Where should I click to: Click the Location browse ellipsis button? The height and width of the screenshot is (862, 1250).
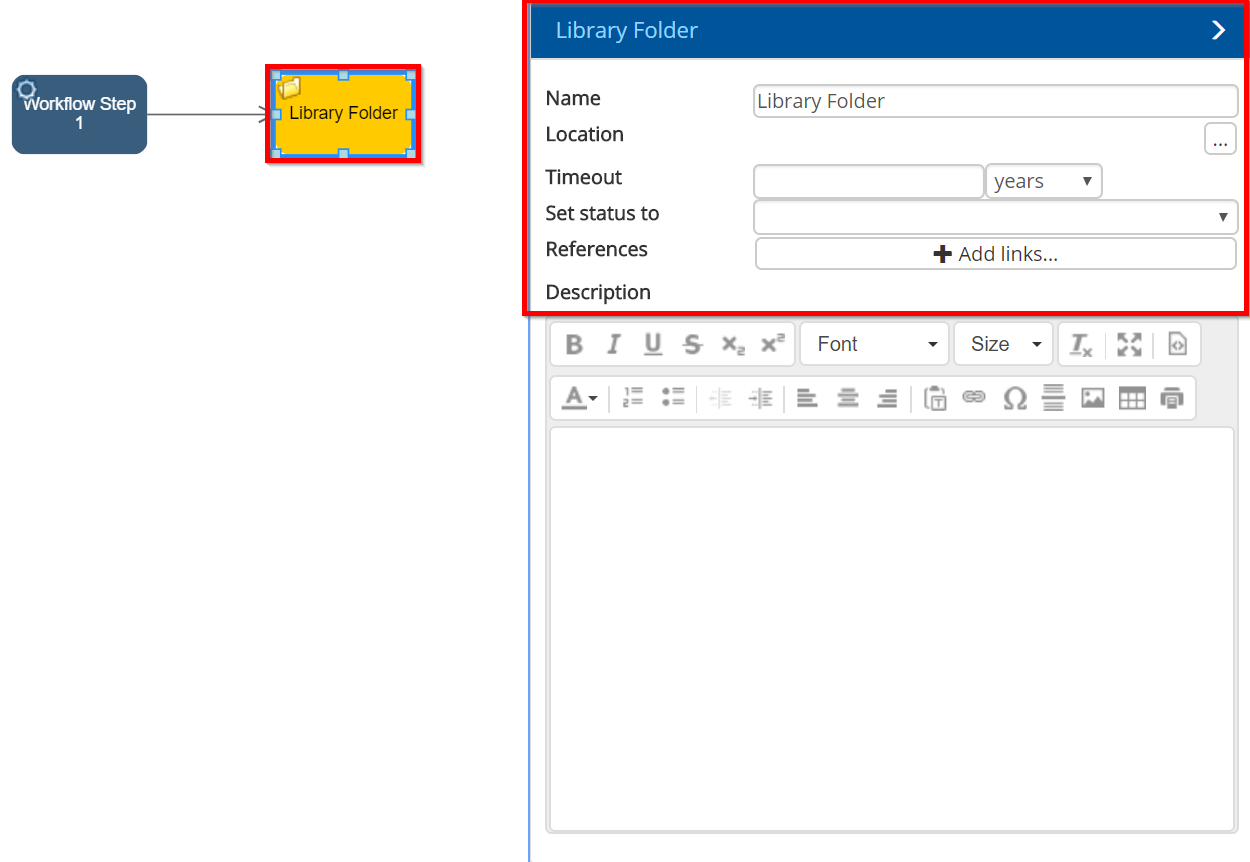[1219, 139]
